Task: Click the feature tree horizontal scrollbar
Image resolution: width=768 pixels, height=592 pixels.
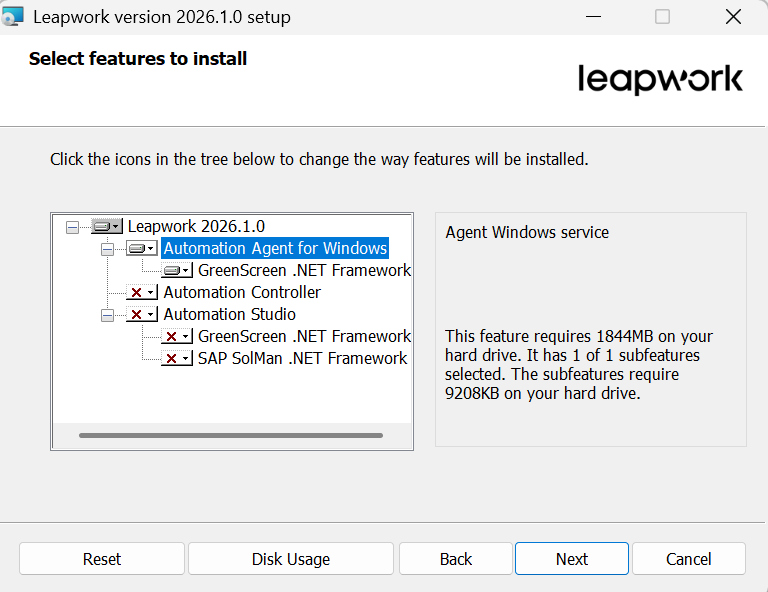Action: (231, 435)
